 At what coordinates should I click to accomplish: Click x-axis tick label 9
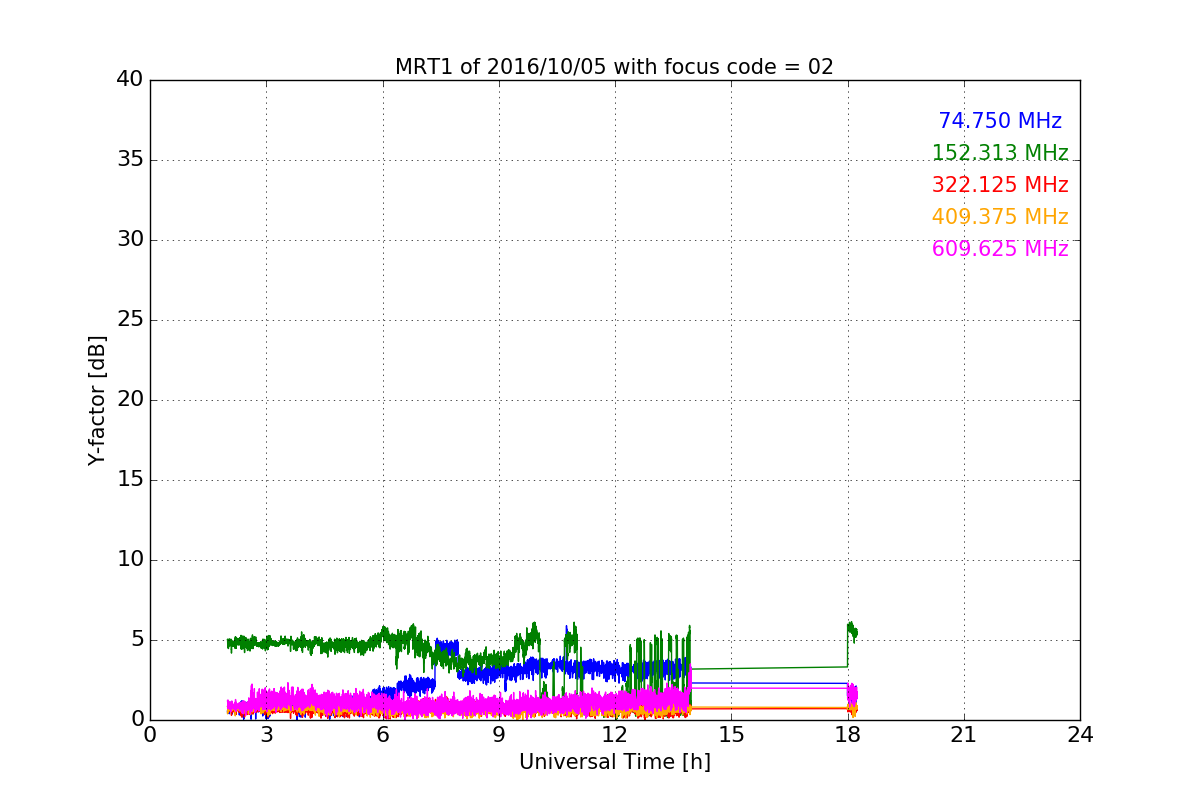click(499, 735)
